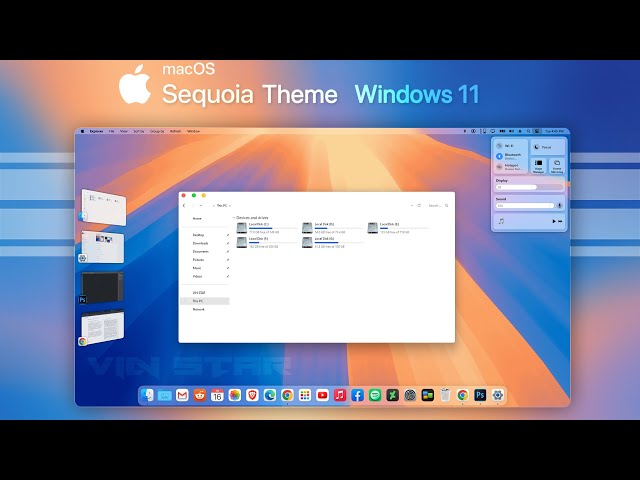Adjust the Display brightness slider
The width and height of the screenshot is (640, 480).
(529, 187)
